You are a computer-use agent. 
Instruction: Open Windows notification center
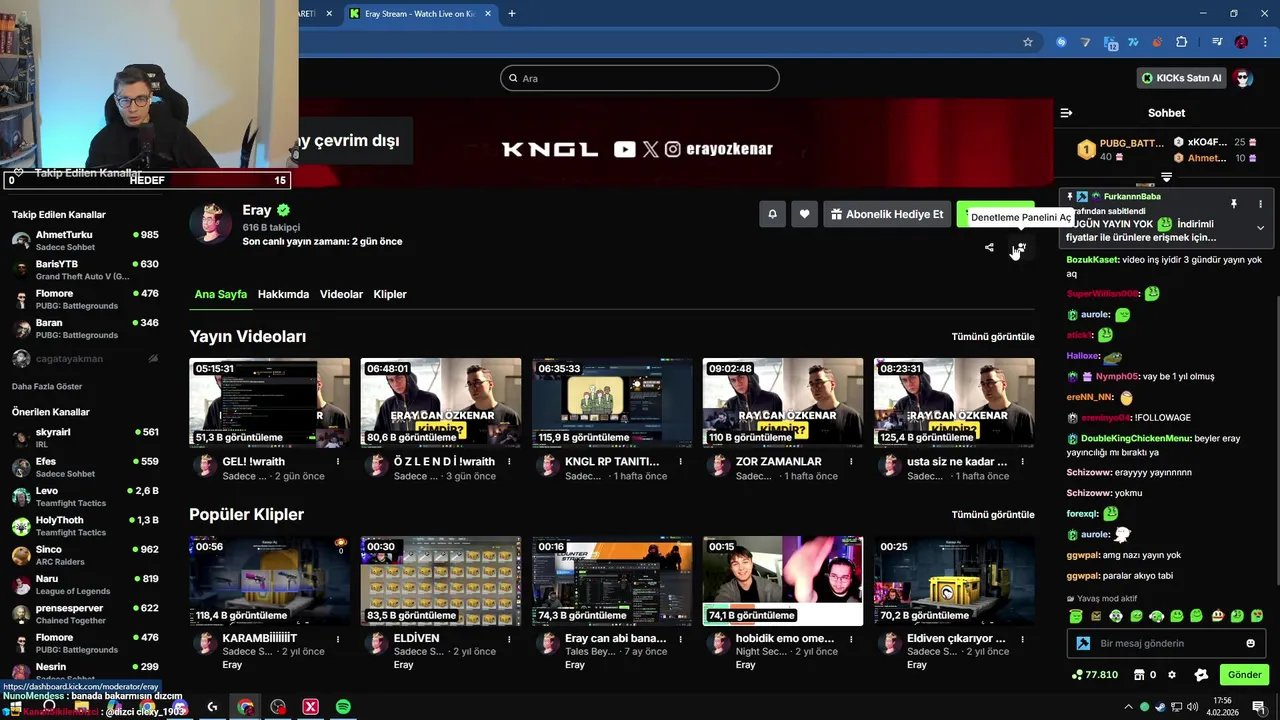tap(1258, 707)
